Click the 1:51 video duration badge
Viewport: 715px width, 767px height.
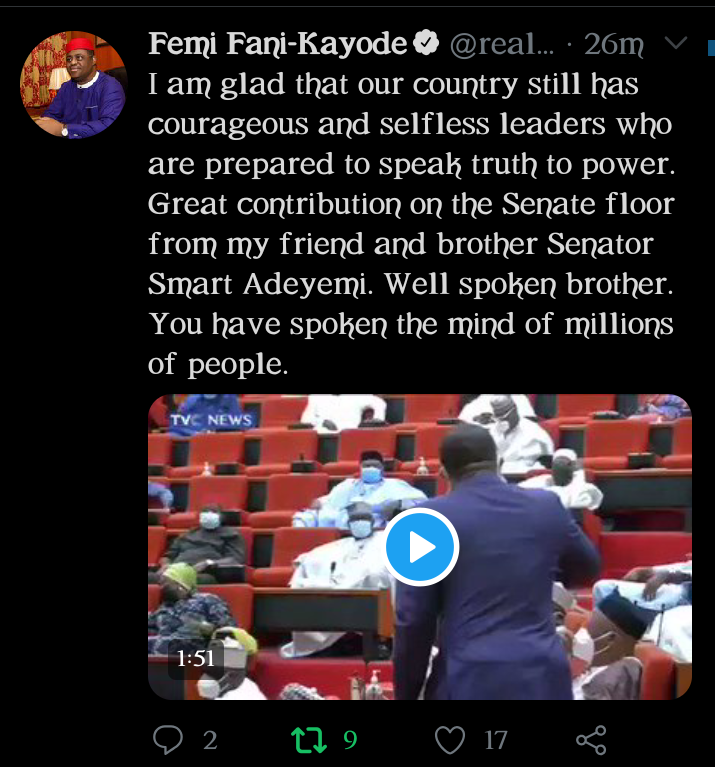click(196, 658)
